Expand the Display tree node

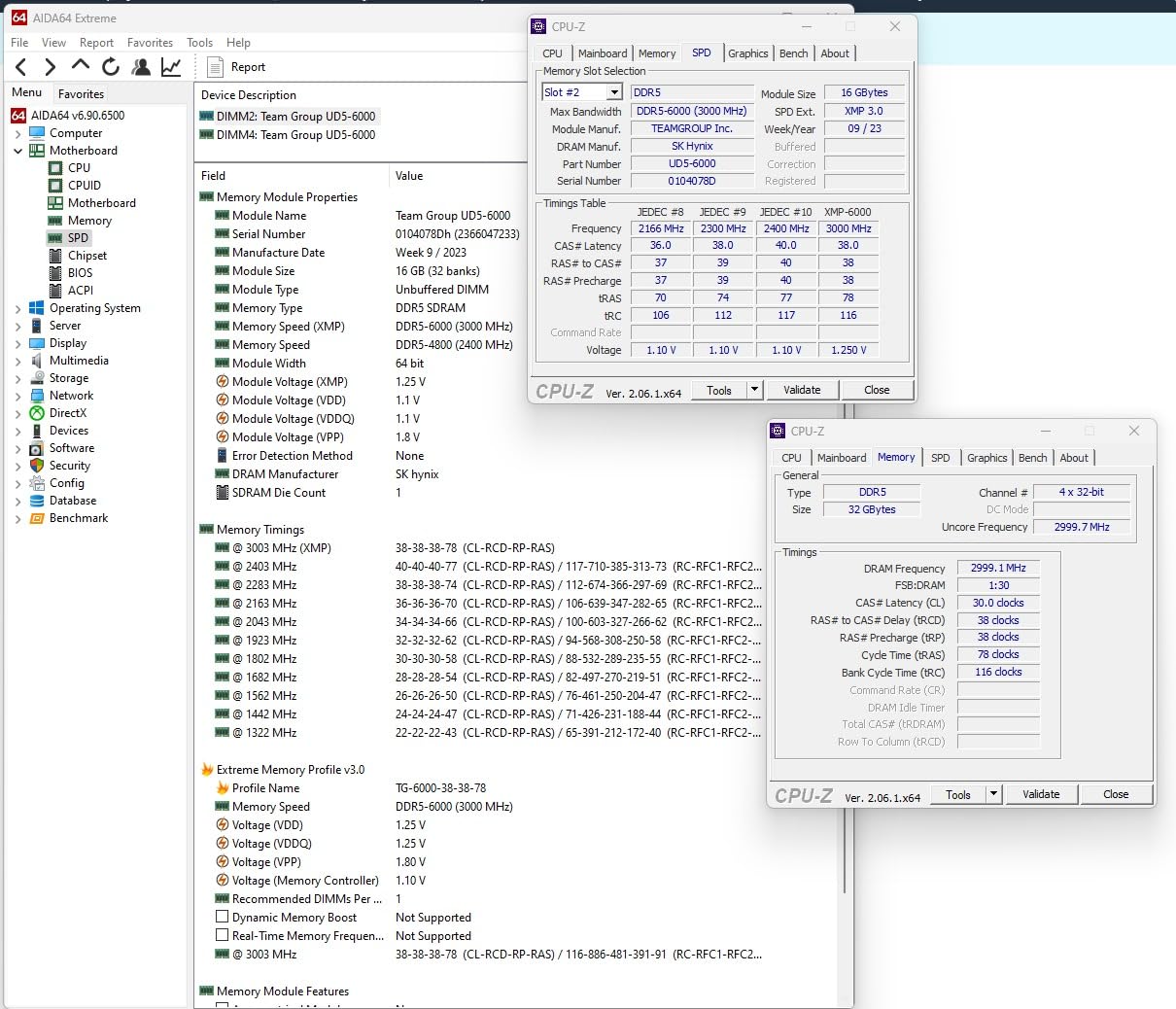[17, 343]
